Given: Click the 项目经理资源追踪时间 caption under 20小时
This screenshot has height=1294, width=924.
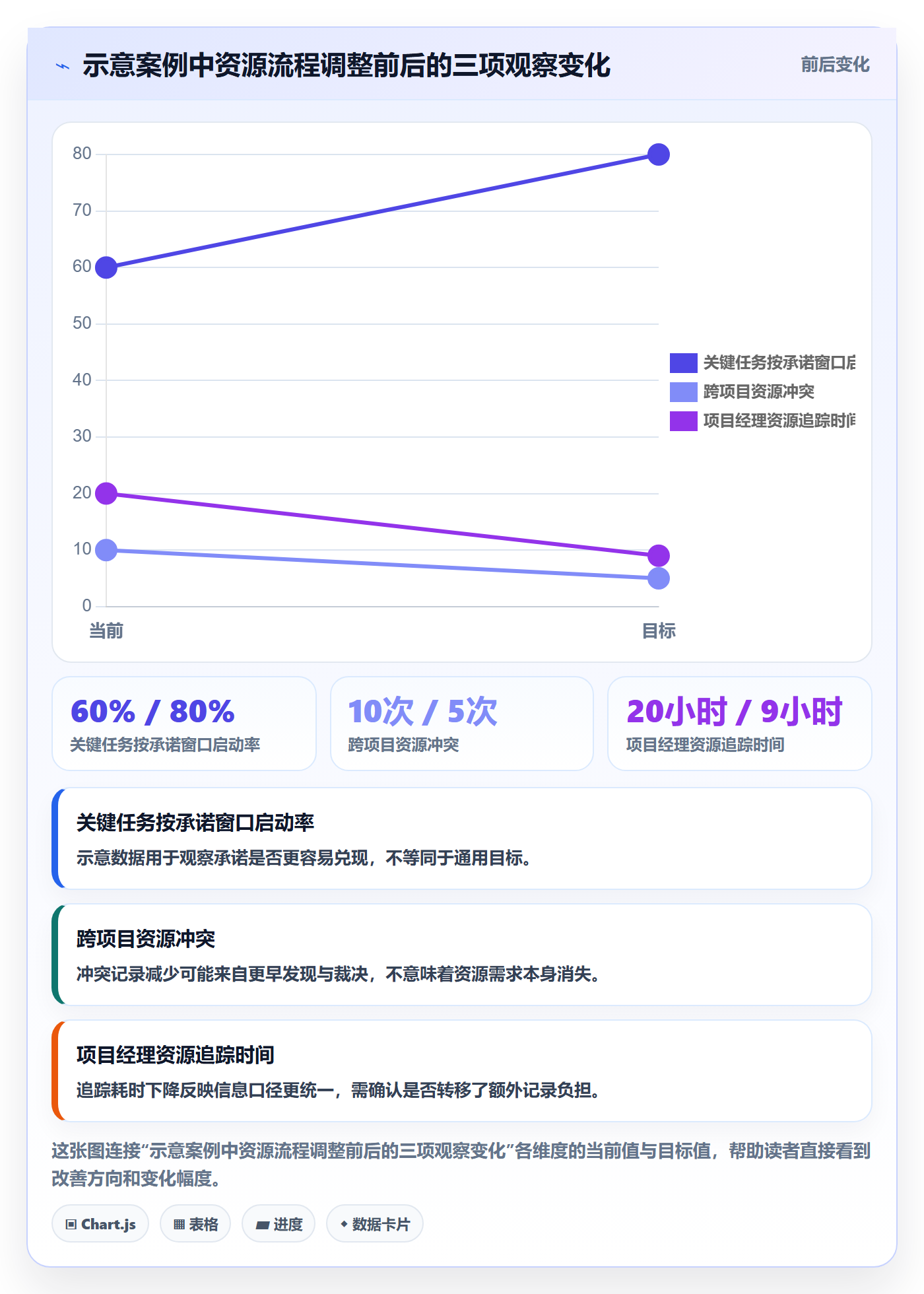Looking at the screenshot, I should coord(705,745).
